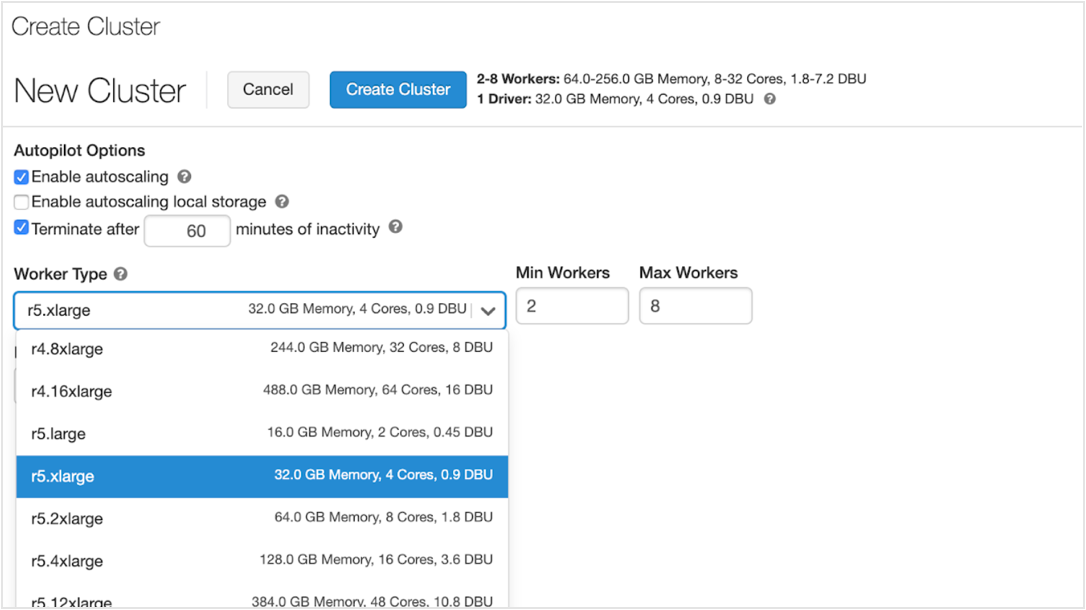Select r4.8xlarge from worker type list
The image size is (1086, 610).
(262, 349)
